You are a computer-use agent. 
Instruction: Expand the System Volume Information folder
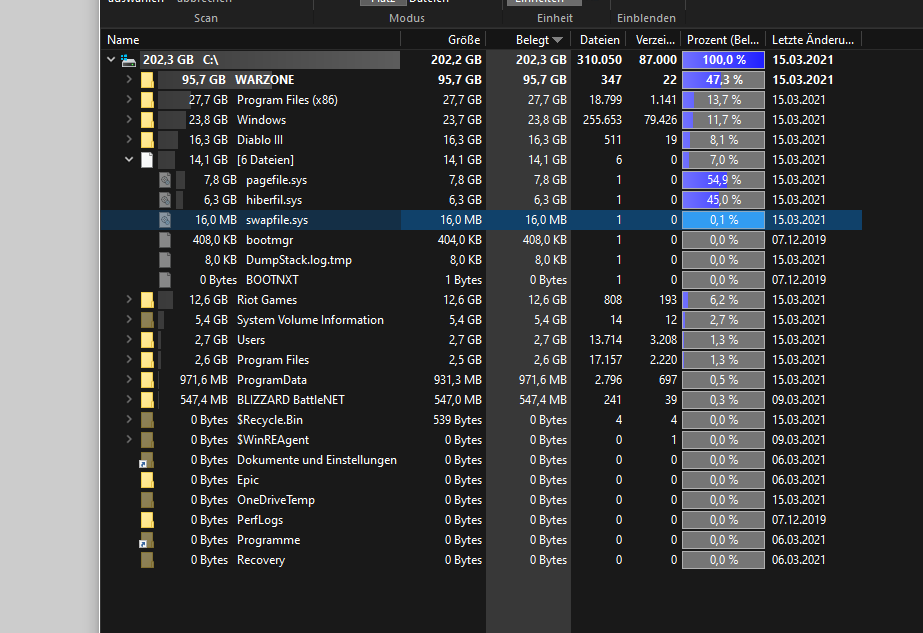[129, 320]
